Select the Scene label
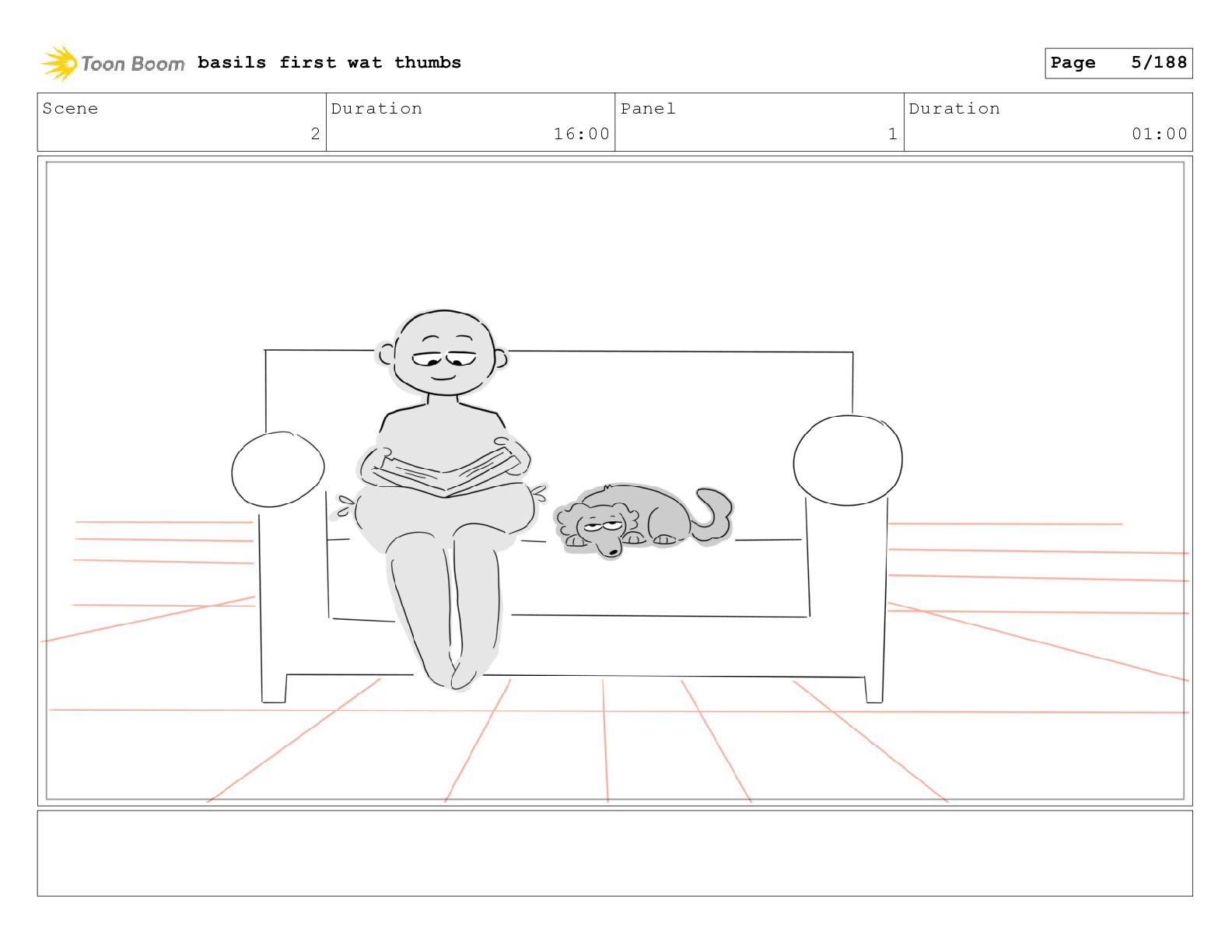This screenshot has height=952, width=1232. [x=70, y=108]
